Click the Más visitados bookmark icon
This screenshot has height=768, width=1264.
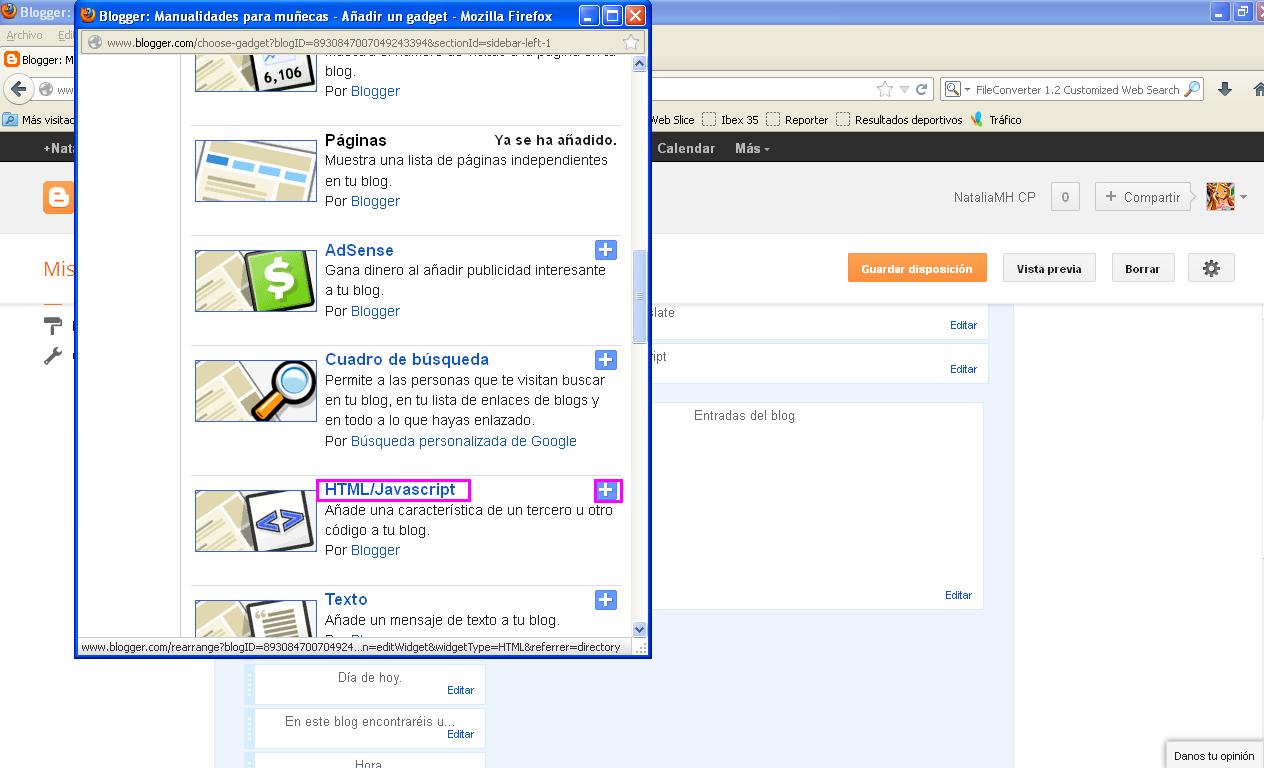(x=10, y=119)
